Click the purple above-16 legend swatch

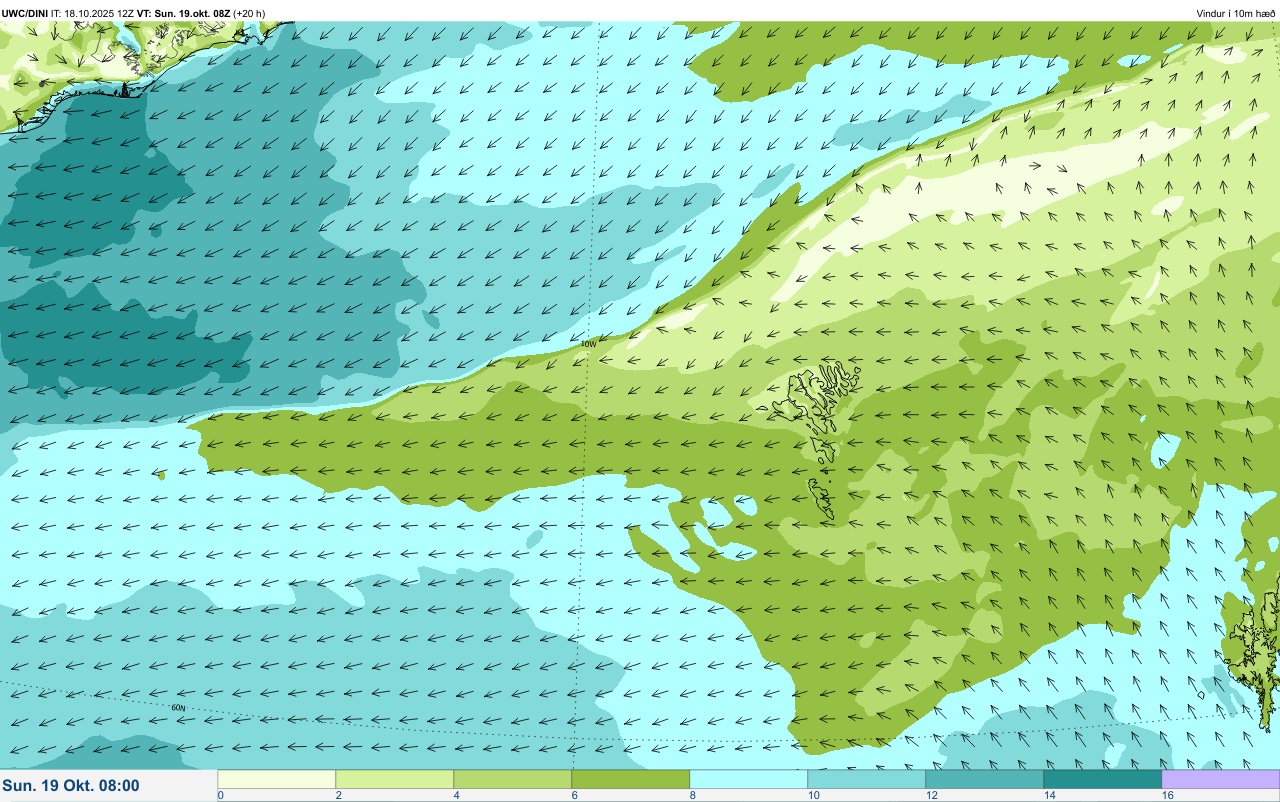[1220, 779]
